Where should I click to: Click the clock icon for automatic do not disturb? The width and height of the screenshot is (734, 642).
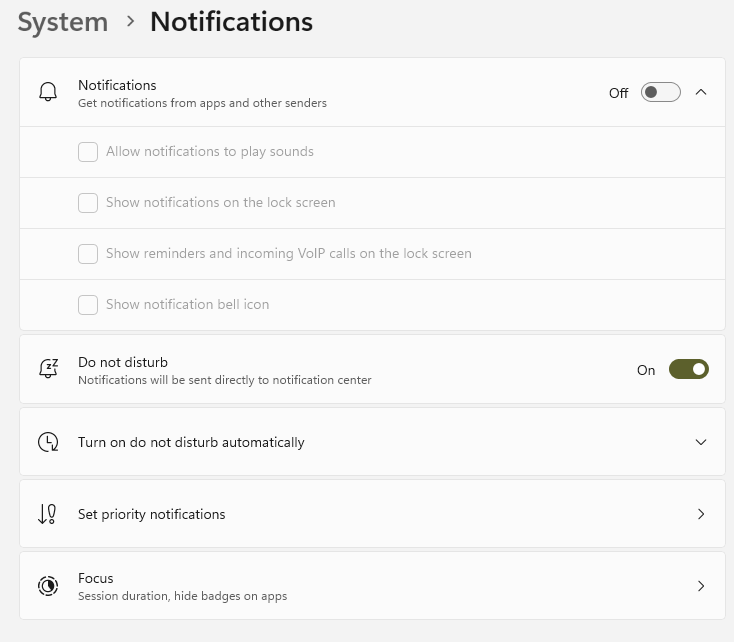pos(48,442)
